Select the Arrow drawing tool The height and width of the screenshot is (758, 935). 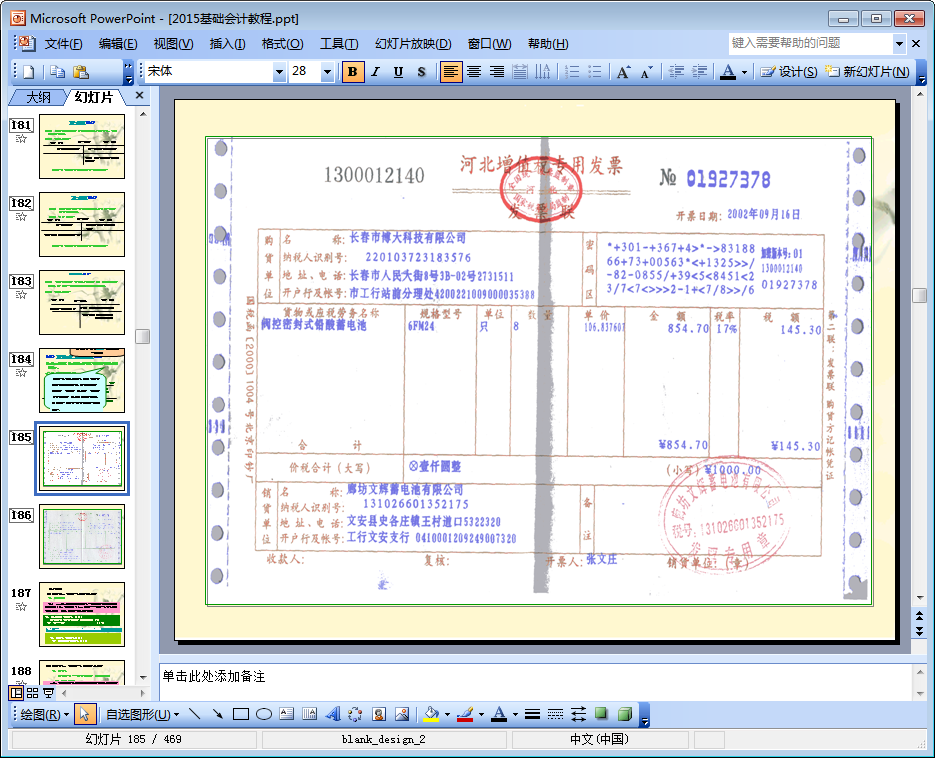tap(218, 714)
